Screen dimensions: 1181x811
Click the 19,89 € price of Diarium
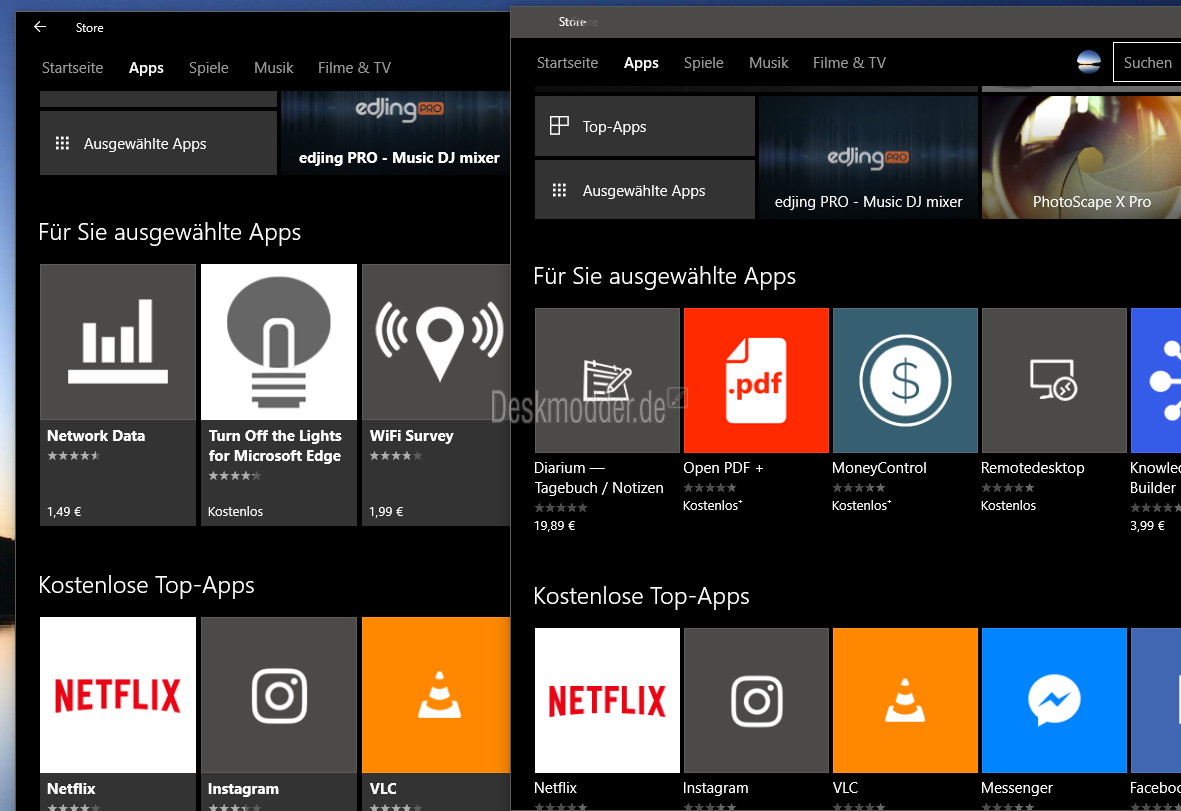pyautogui.click(x=554, y=526)
